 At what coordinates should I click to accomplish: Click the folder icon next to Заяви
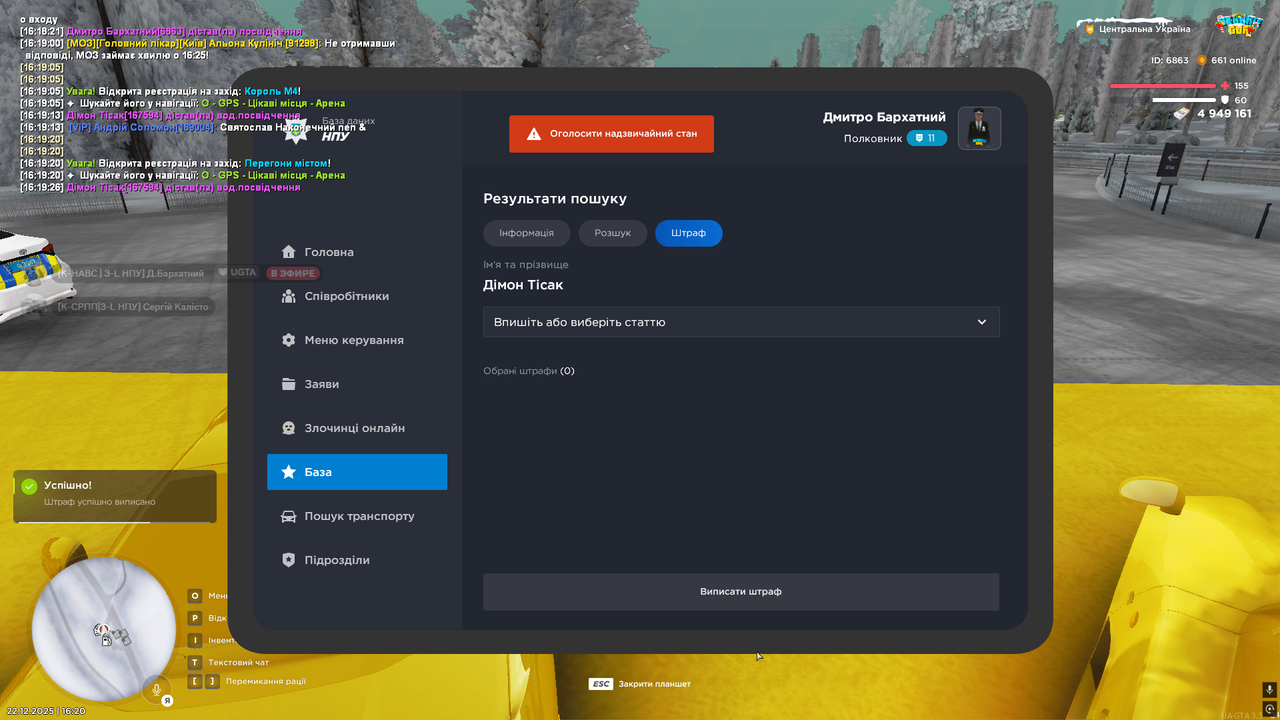289,384
